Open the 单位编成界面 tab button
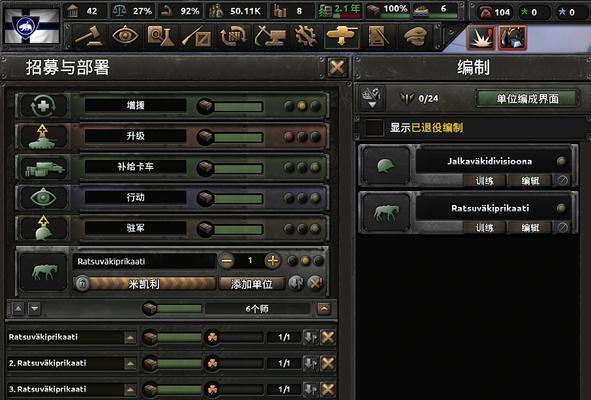 click(x=527, y=99)
